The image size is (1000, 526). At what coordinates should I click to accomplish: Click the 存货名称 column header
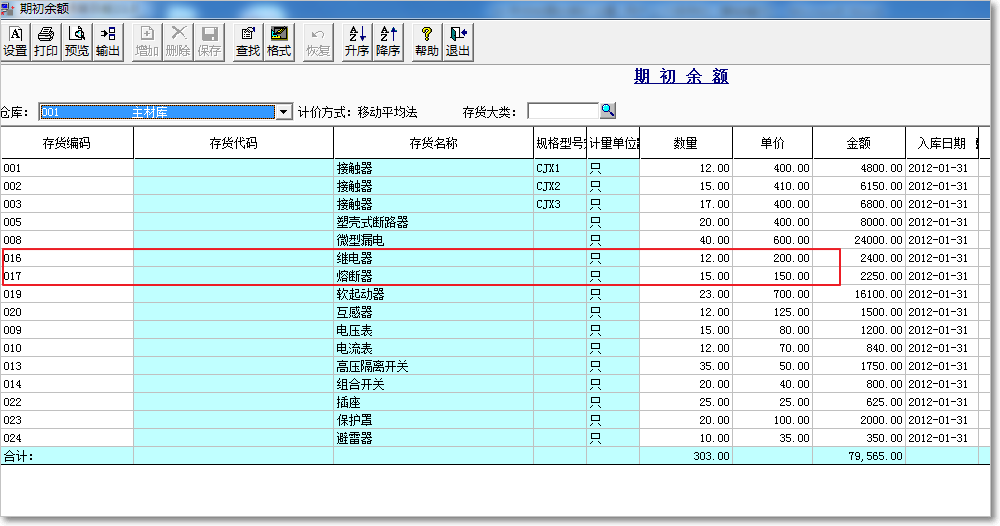[x=433, y=143]
